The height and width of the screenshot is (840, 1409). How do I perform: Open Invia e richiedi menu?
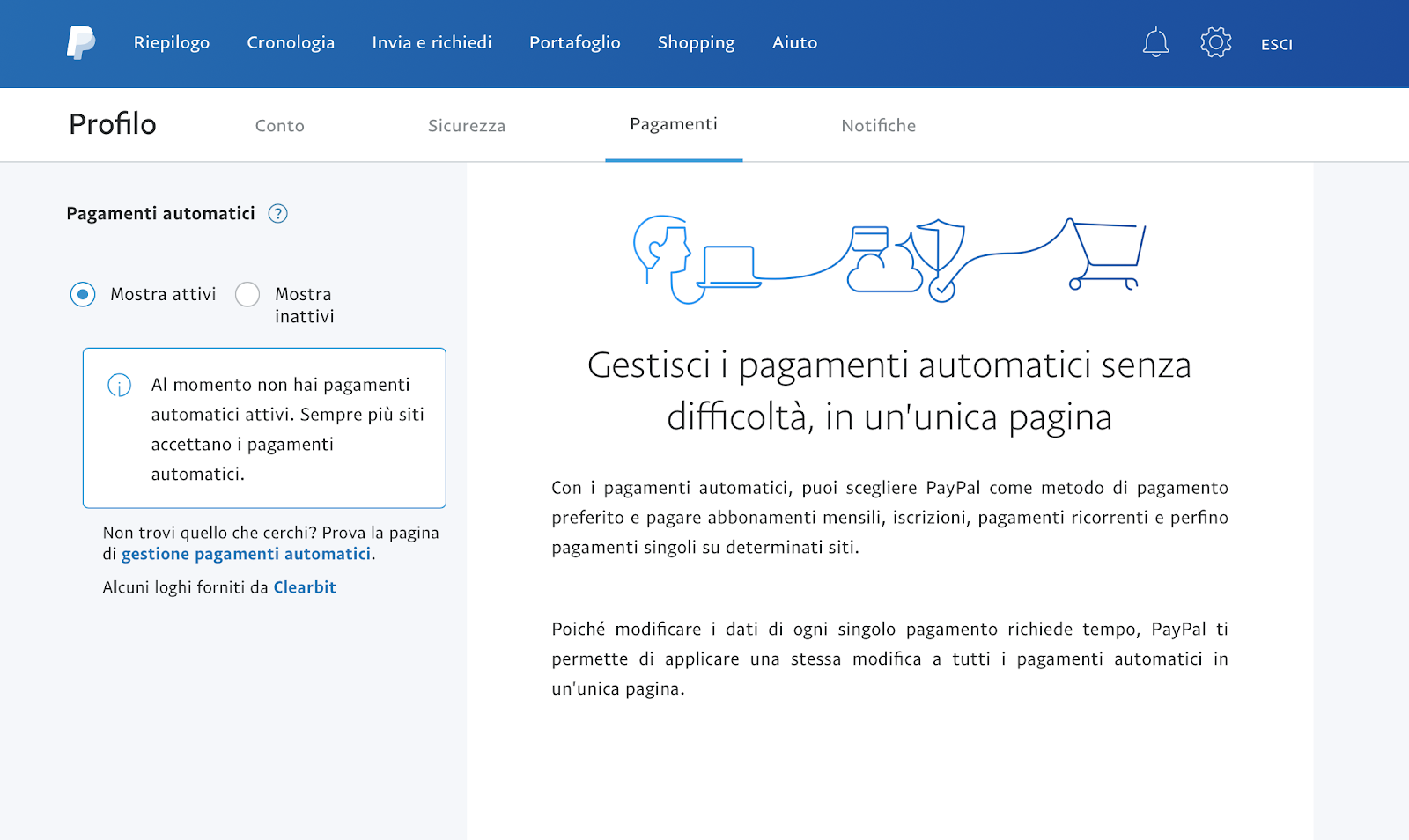(x=432, y=42)
